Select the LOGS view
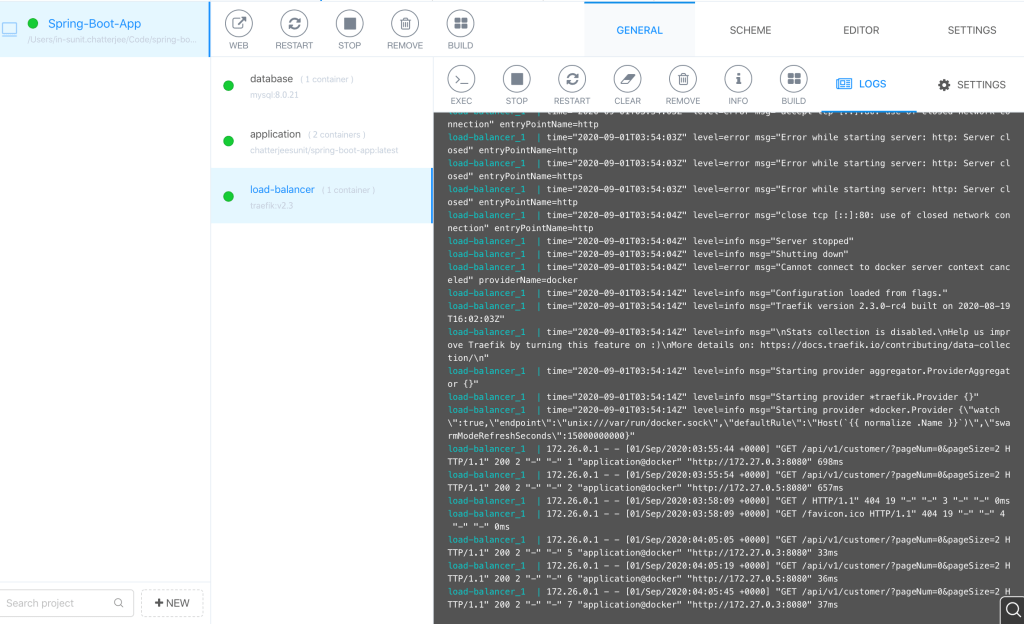 [861, 84]
